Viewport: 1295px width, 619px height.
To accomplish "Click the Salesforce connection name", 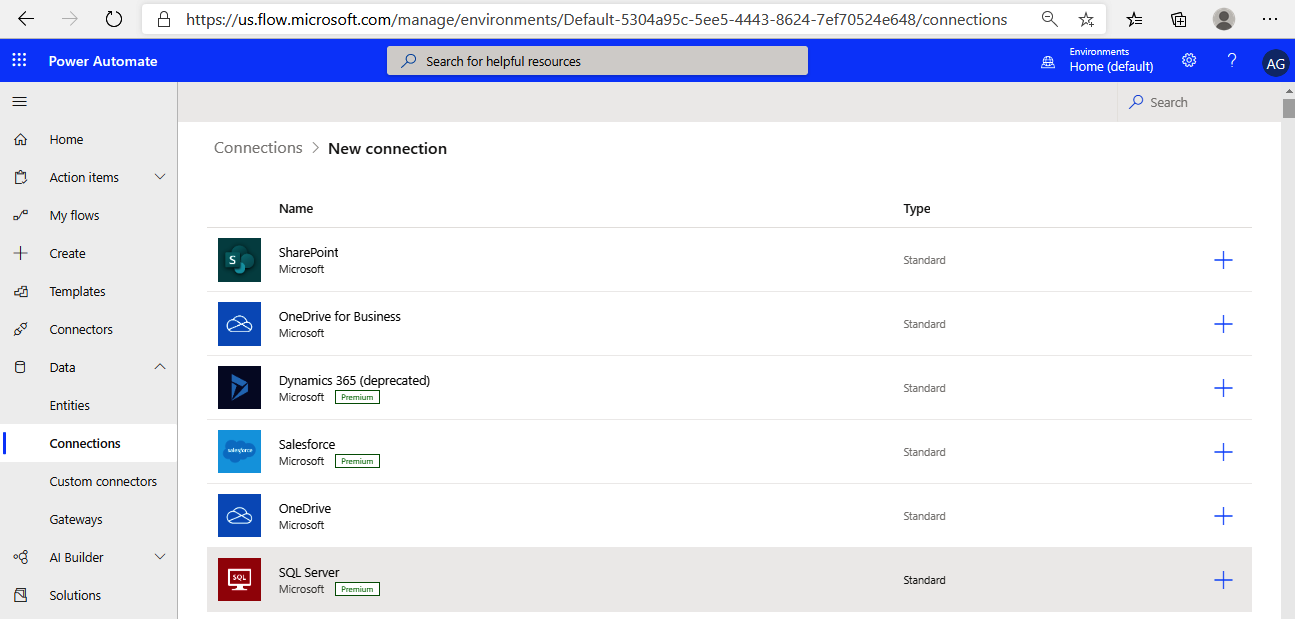I will 307,445.
